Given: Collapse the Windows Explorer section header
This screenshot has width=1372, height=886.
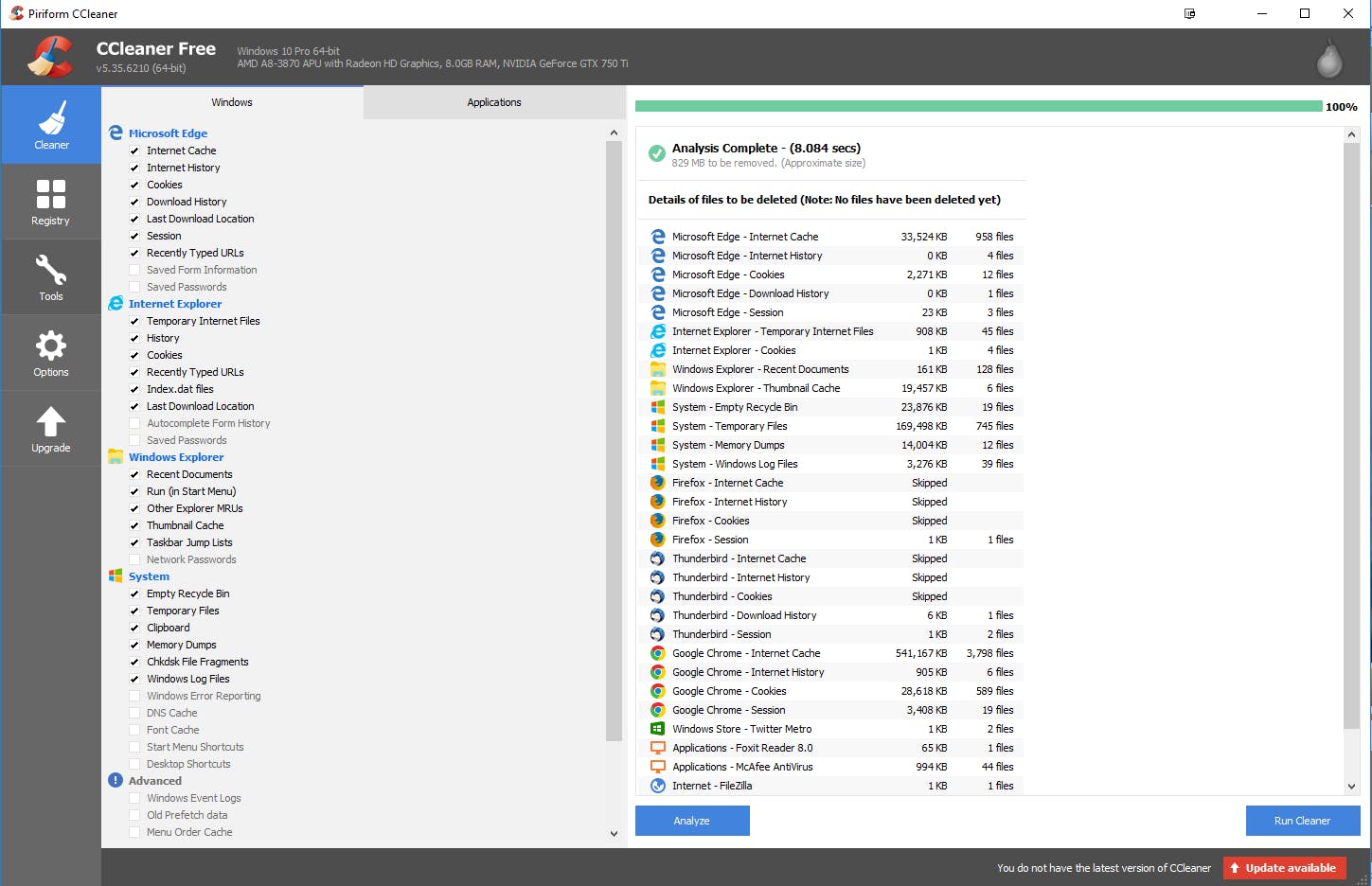Looking at the screenshot, I should tap(177, 456).
